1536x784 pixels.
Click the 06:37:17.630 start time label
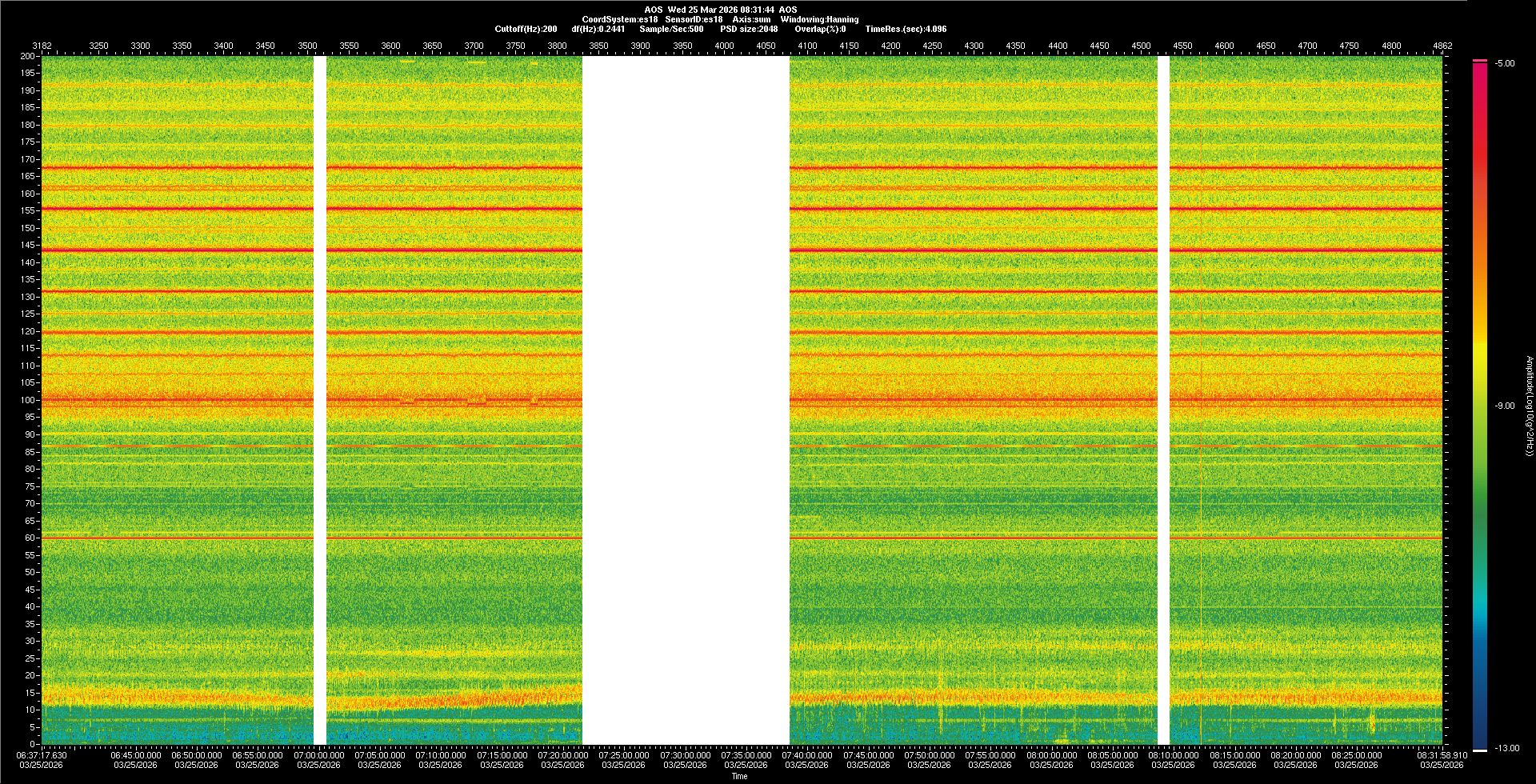click(42, 755)
